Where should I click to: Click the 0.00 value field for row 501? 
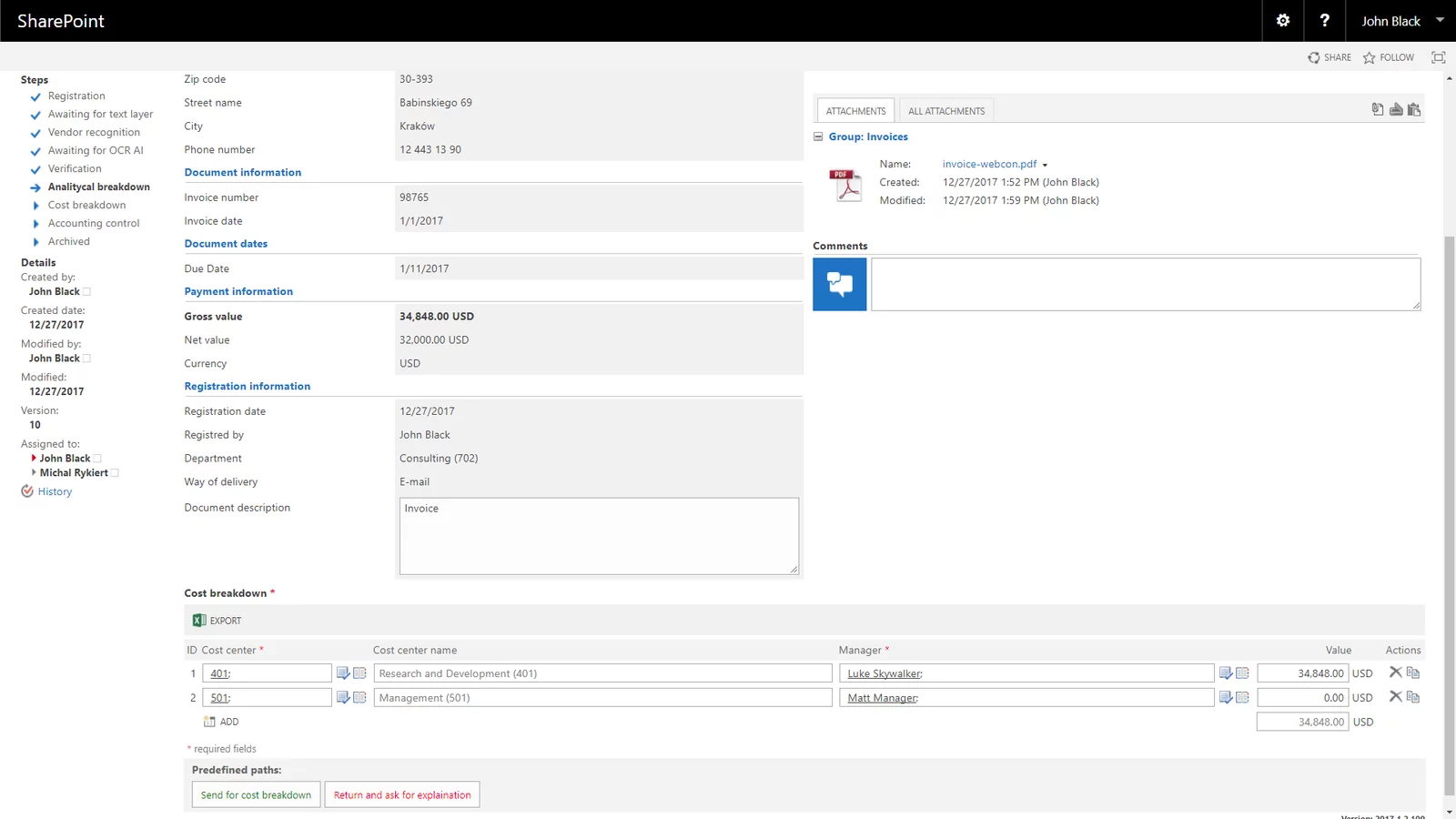click(x=1302, y=698)
